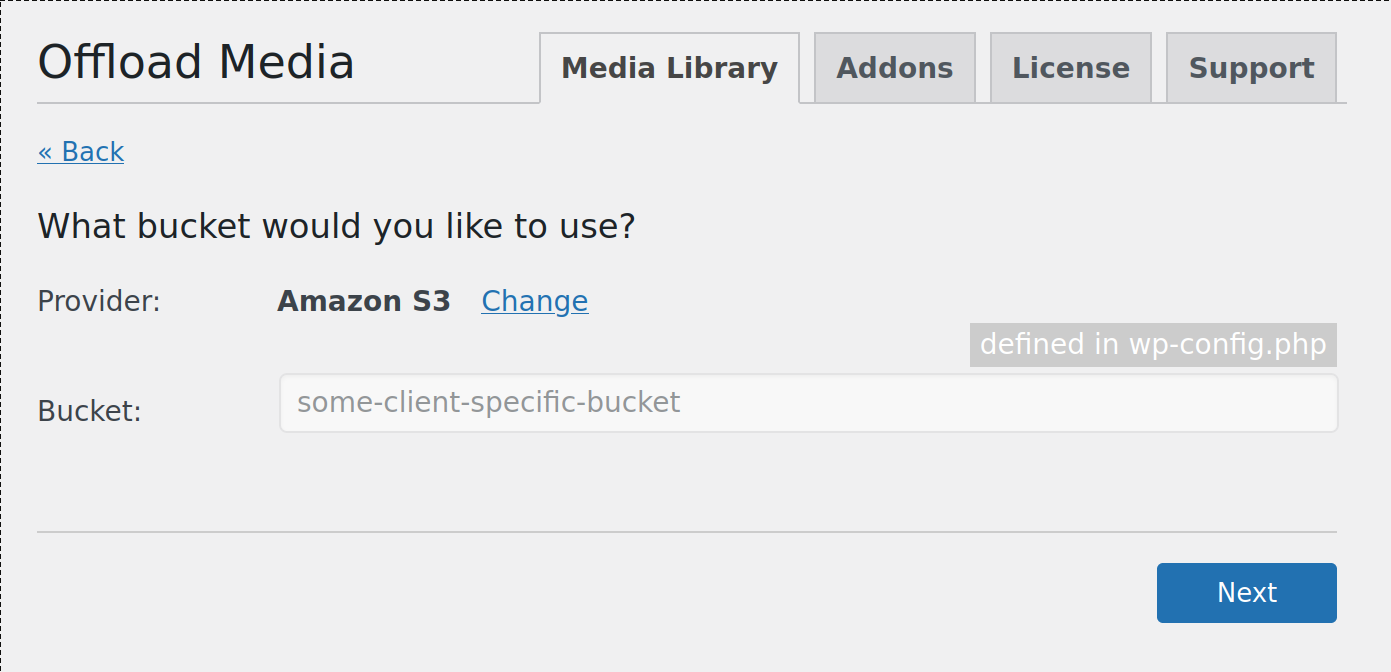Click the Amazon S3 provider name
Screen dimensions: 1391x672
point(364,301)
